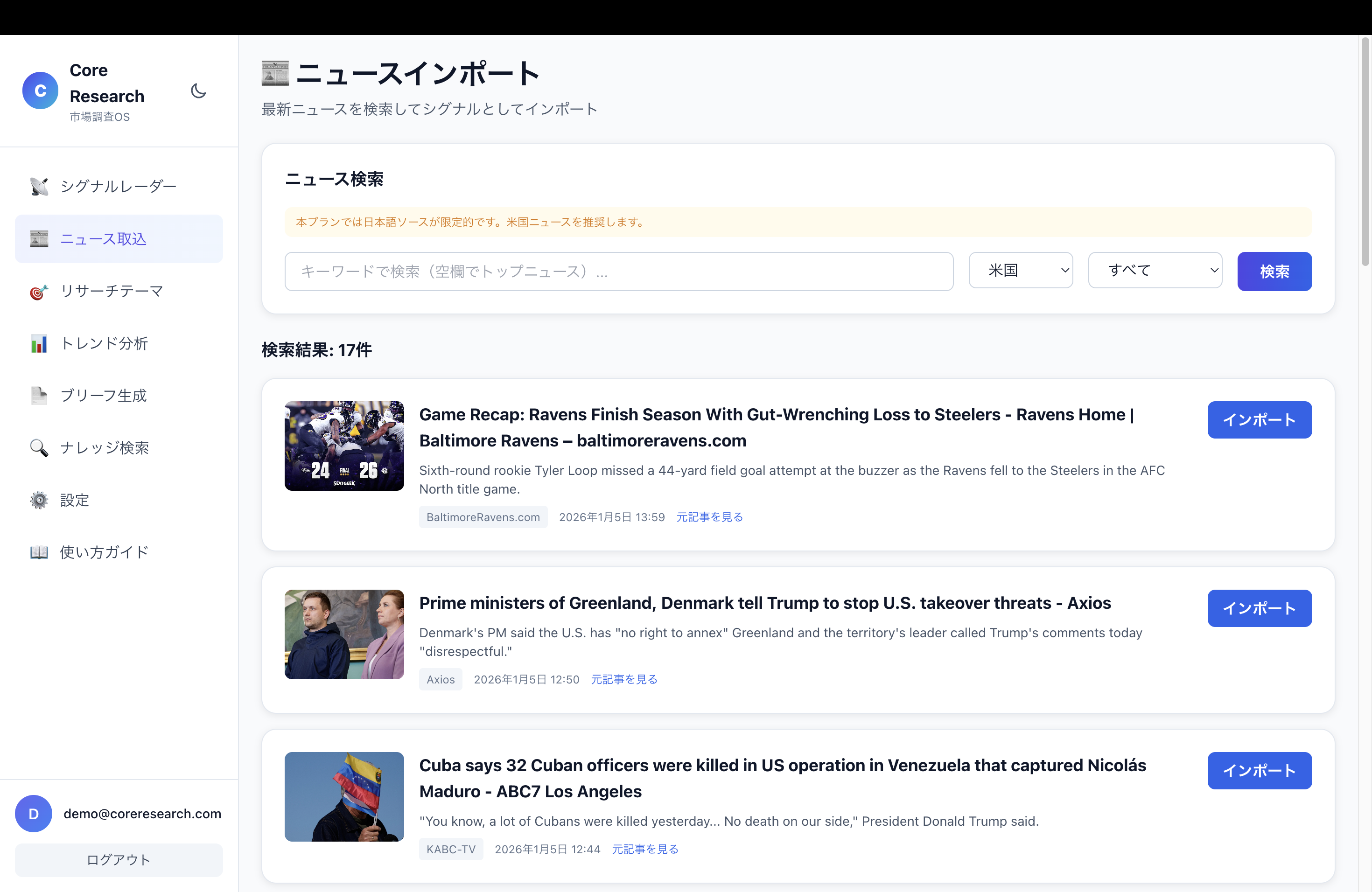Open the 米国 country dropdown

click(x=1020, y=270)
